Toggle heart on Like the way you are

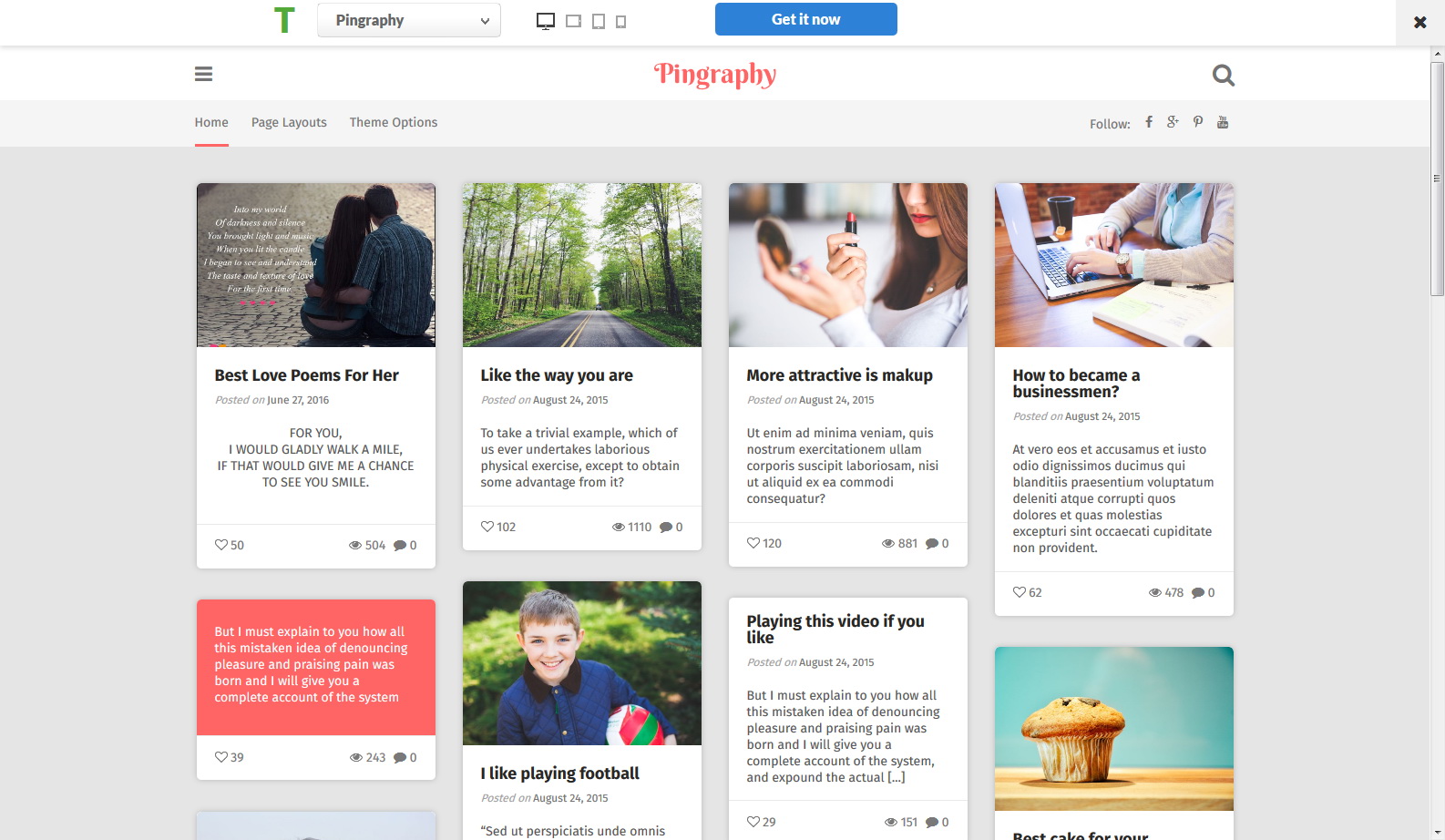487,527
